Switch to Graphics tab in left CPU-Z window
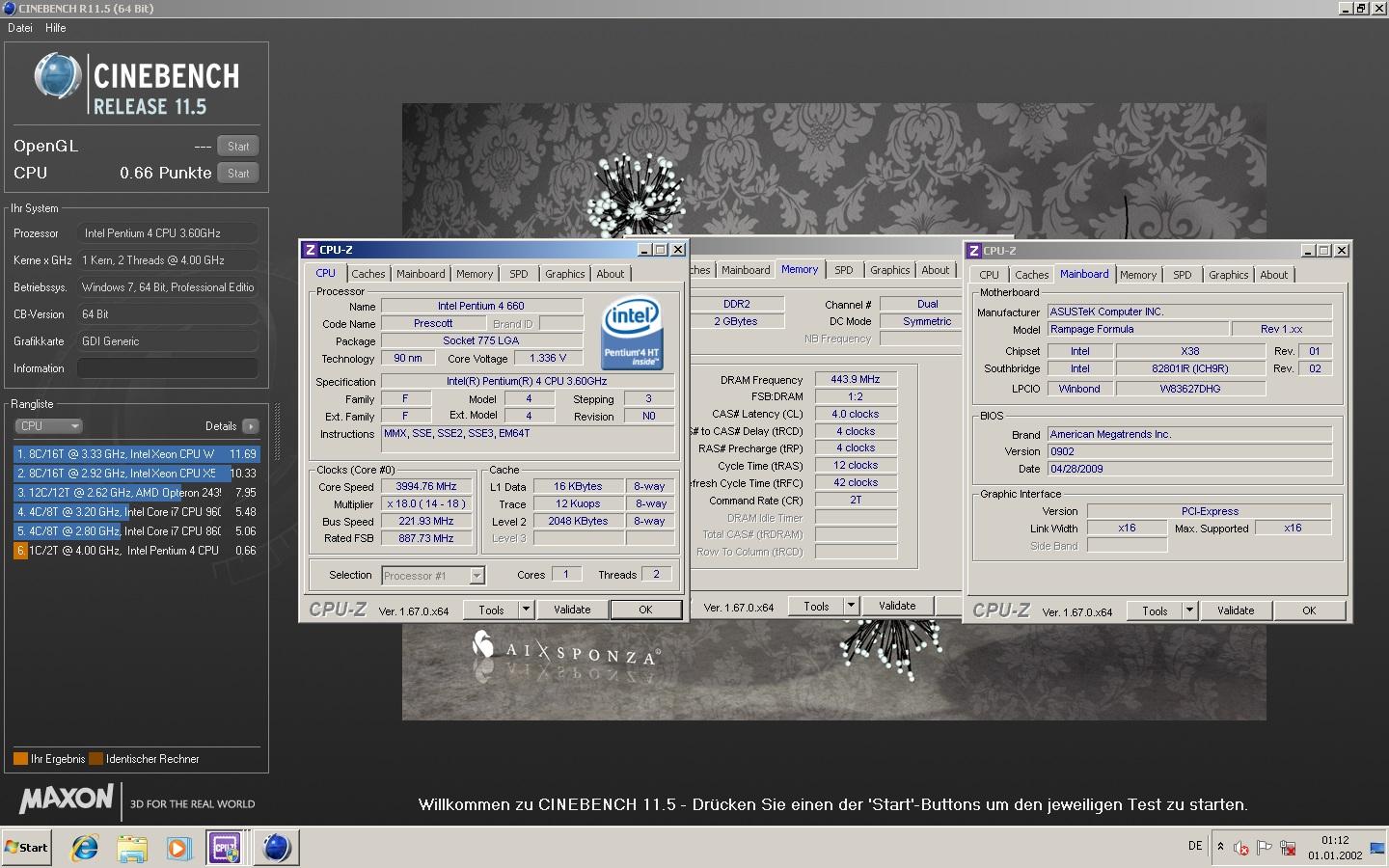The height and width of the screenshot is (868, 1389). coord(565,274)
